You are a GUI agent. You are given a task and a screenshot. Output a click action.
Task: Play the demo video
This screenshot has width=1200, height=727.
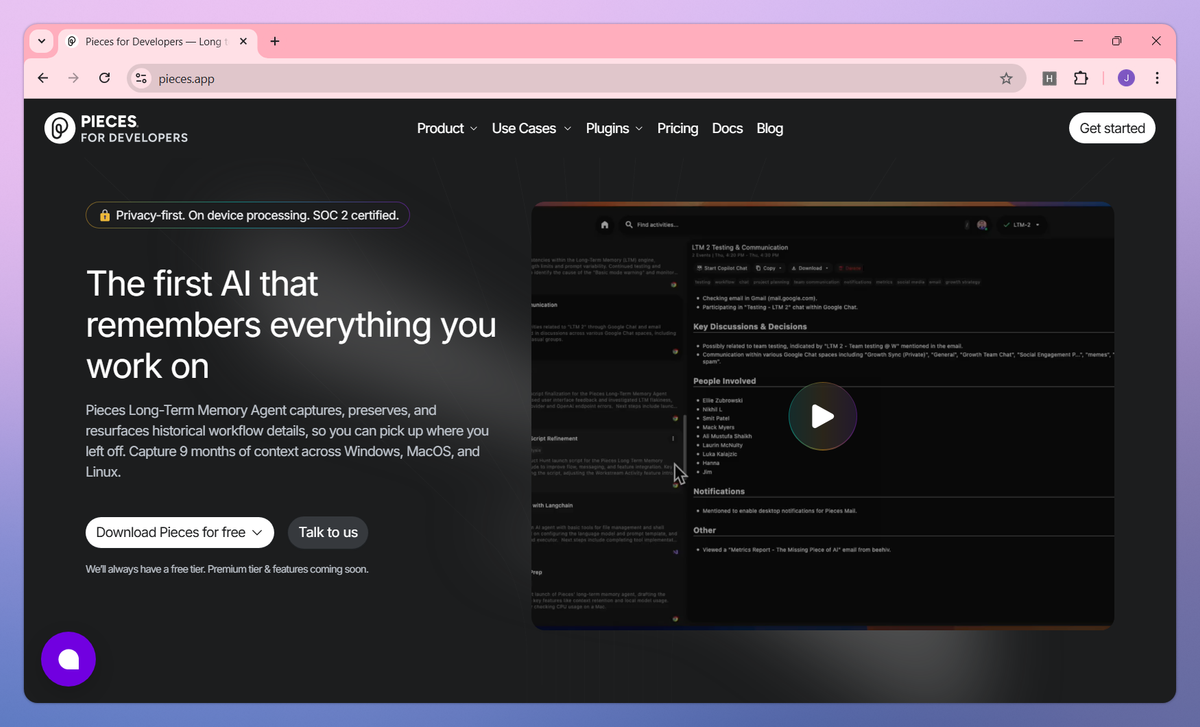point(822,416)
